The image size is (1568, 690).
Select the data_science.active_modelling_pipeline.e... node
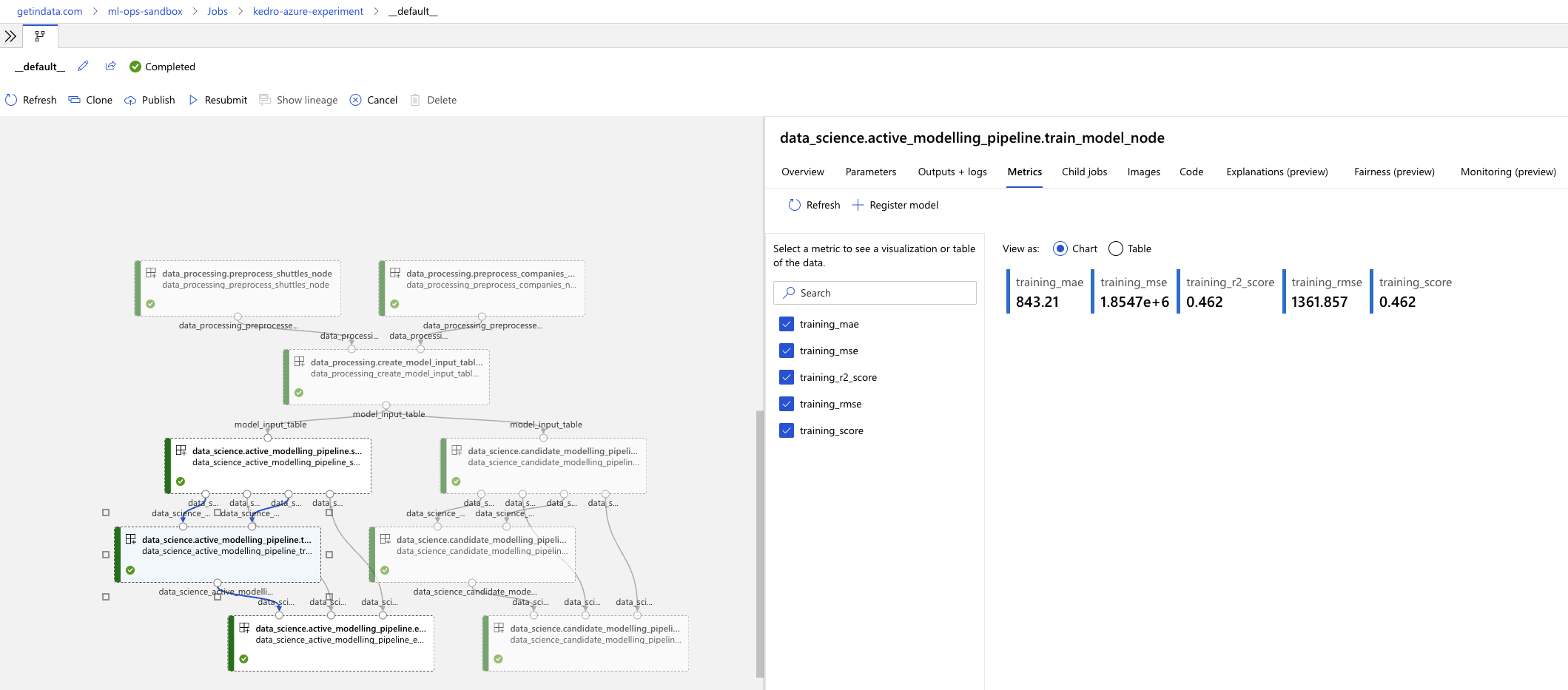[331, 643]
